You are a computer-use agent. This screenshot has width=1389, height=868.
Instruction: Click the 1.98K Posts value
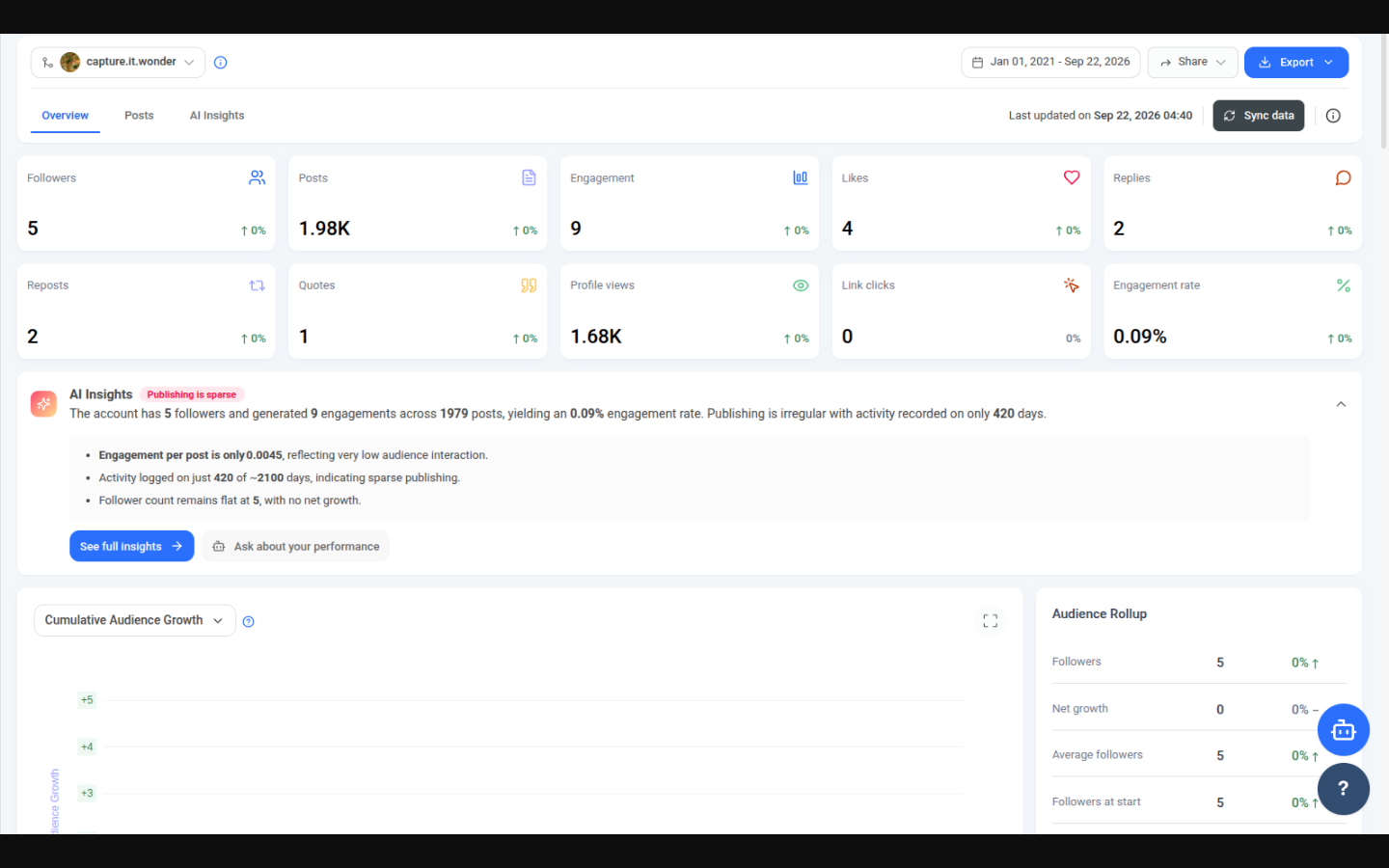point(324,229)
